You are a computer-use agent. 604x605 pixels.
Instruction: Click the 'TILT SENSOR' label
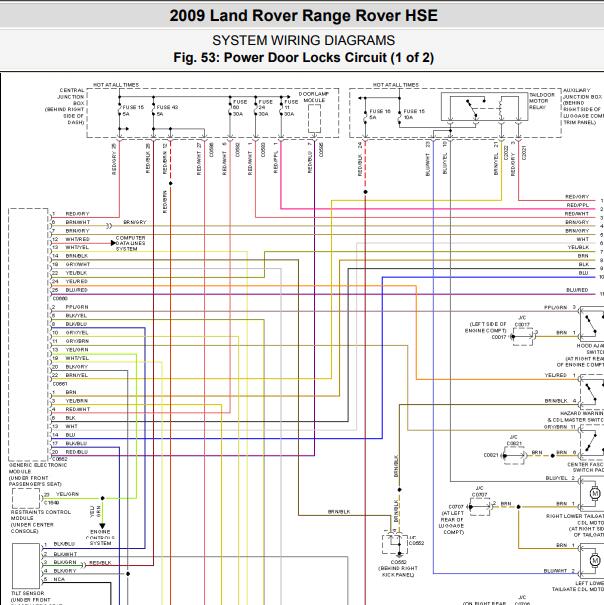[28, 593]
